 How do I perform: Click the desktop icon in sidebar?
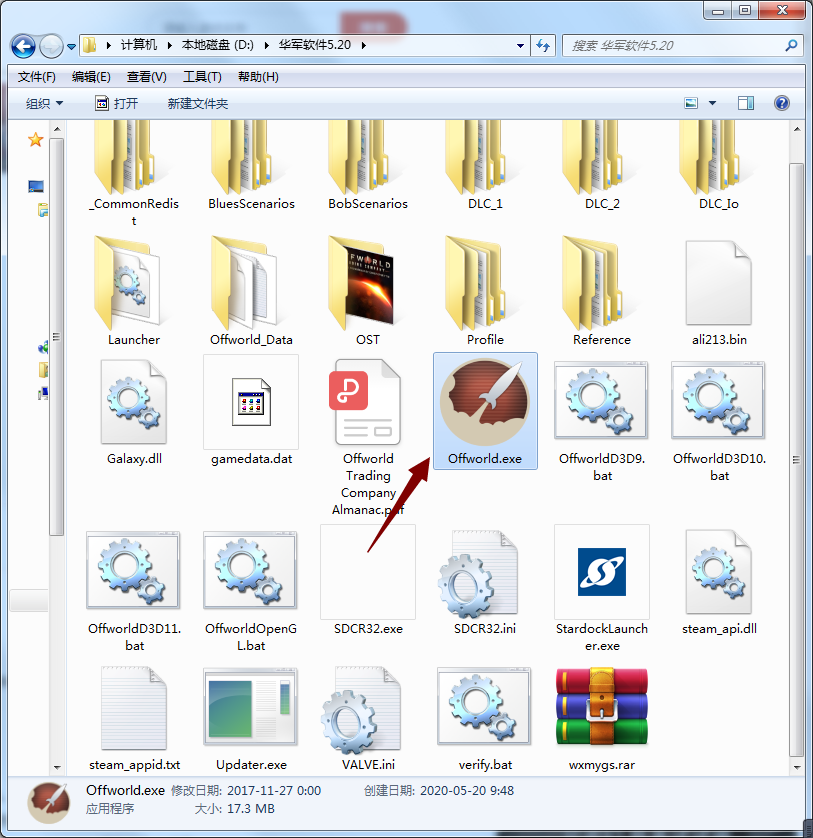tap(35, 186)
